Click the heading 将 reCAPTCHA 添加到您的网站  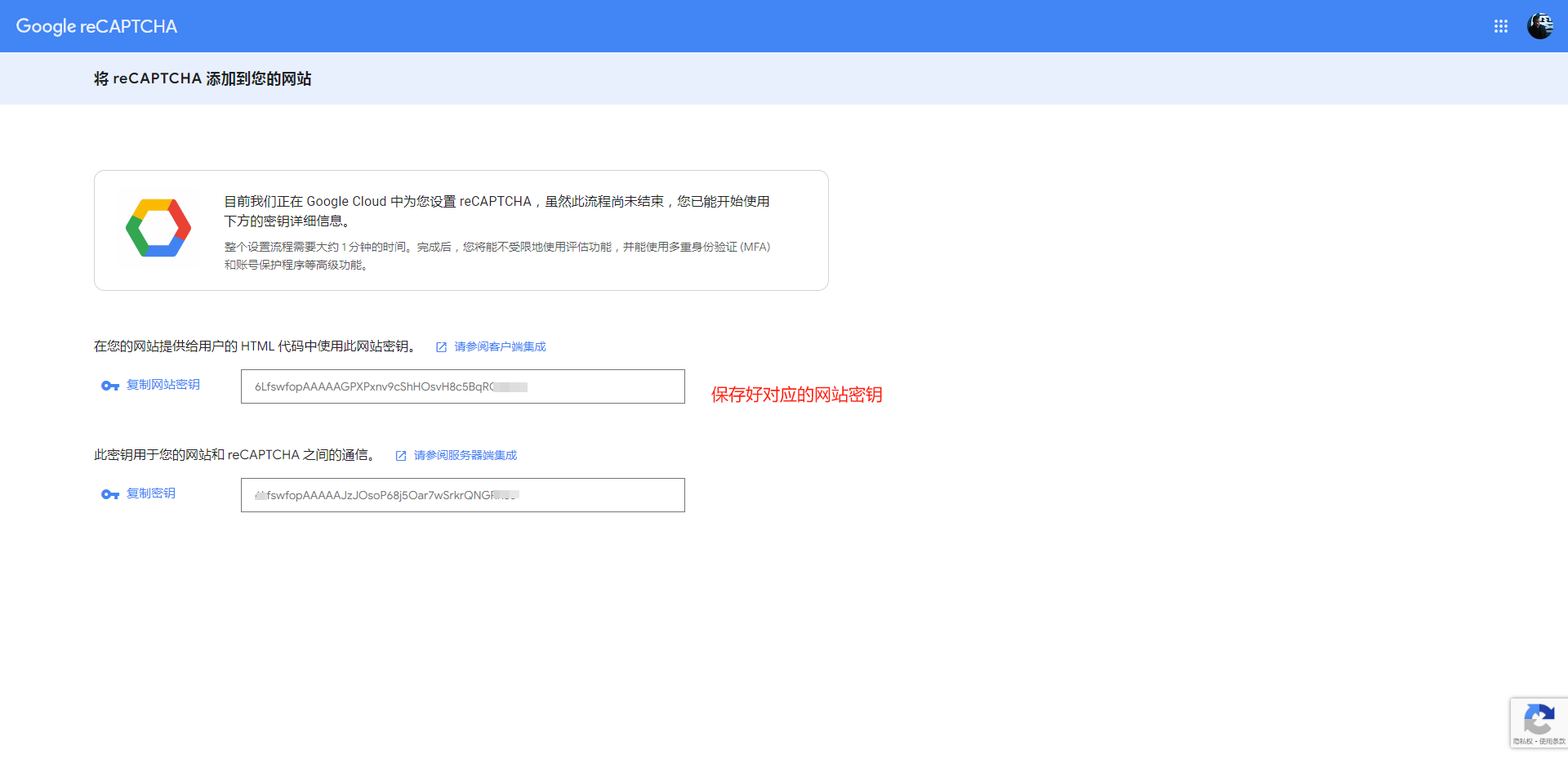pos(203,78)
